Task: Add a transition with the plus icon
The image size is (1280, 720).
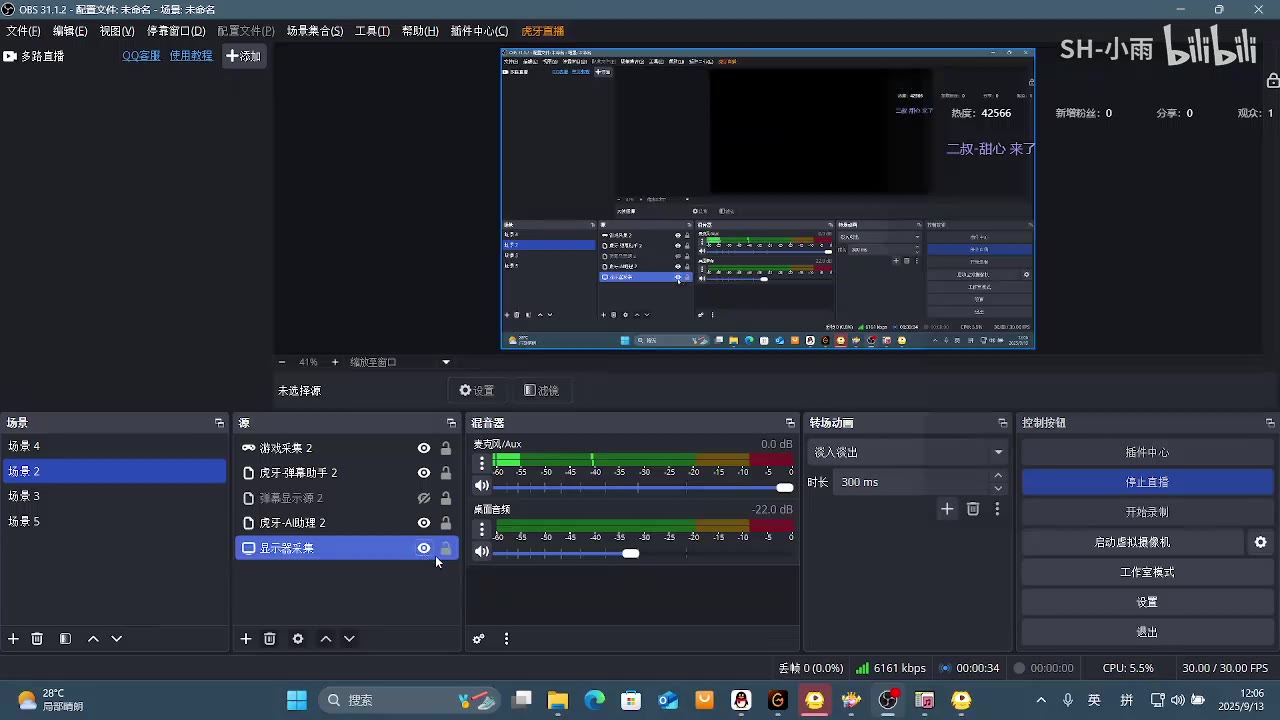Action: point(947,509)
